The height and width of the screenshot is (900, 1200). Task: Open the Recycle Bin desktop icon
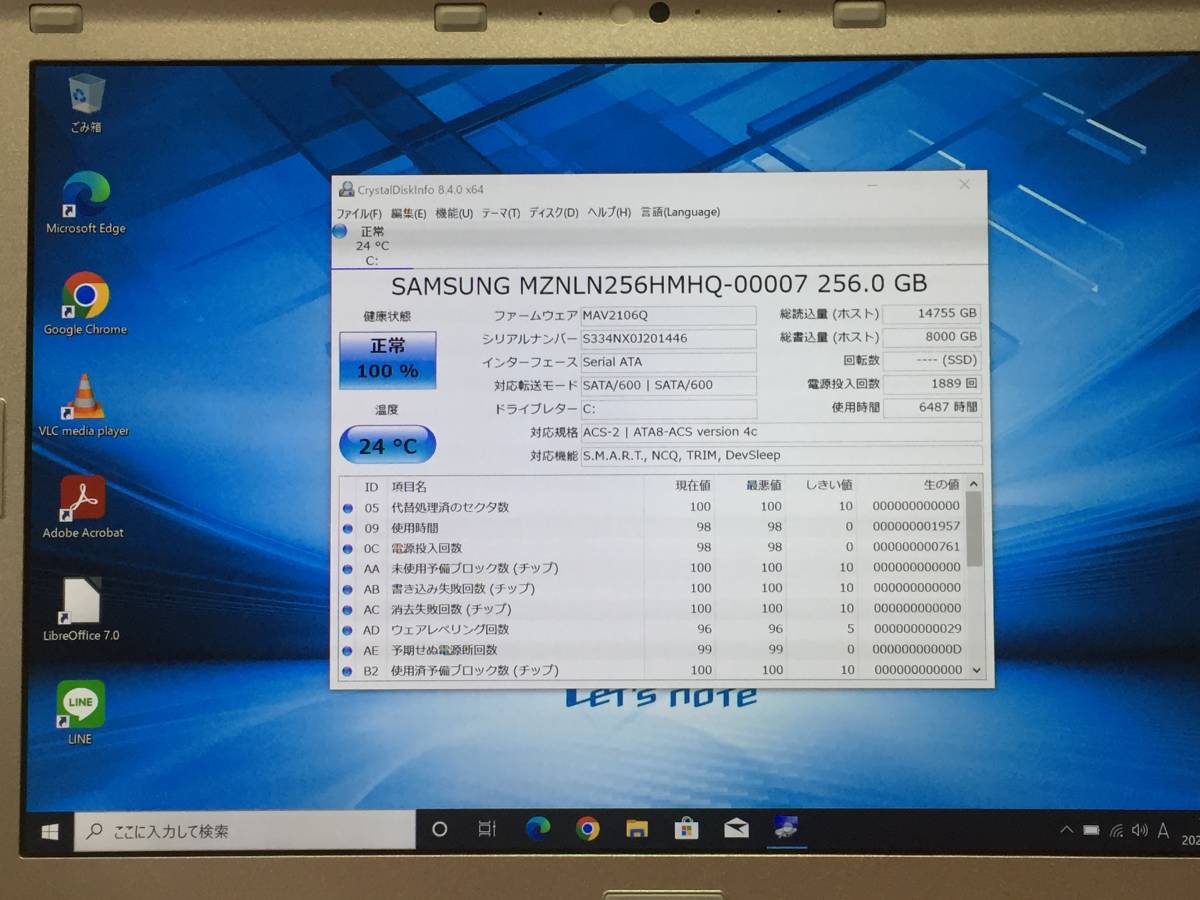86,103
